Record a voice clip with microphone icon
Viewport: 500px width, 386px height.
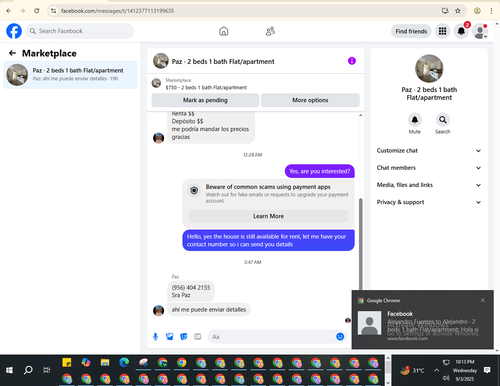(x=155, y=337)
